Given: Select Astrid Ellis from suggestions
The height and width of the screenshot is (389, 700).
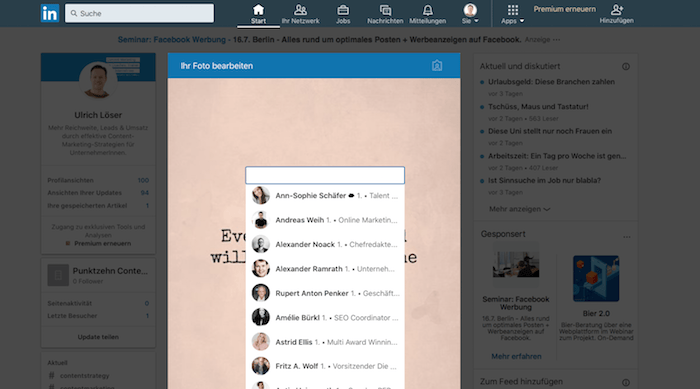Looking at the screenshot, I should pyautogui.click(x=325, y=342).
